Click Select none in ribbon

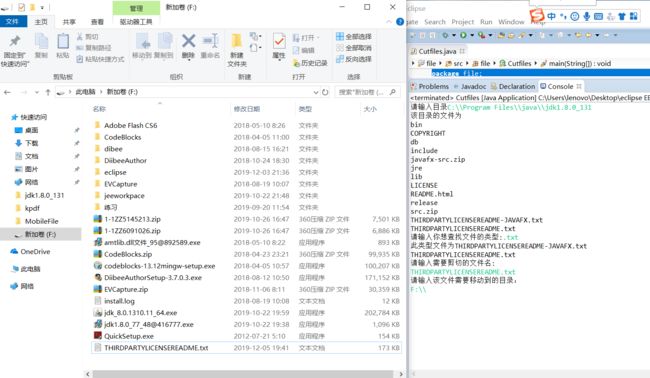pos(354,48)
